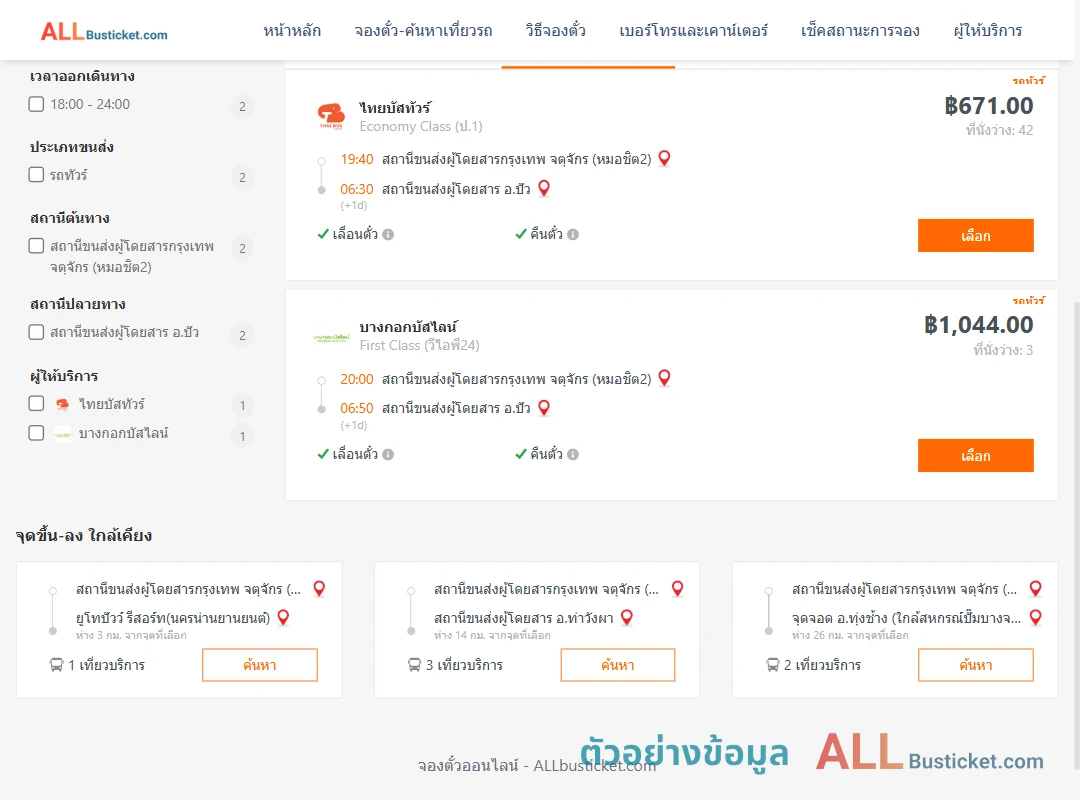The height and width of the screenshot is (800, 1080).
Task: Click info icon next to คืนตั๋ว on บางกอกบัสไลน์ trip
Action: pos(573,454)
